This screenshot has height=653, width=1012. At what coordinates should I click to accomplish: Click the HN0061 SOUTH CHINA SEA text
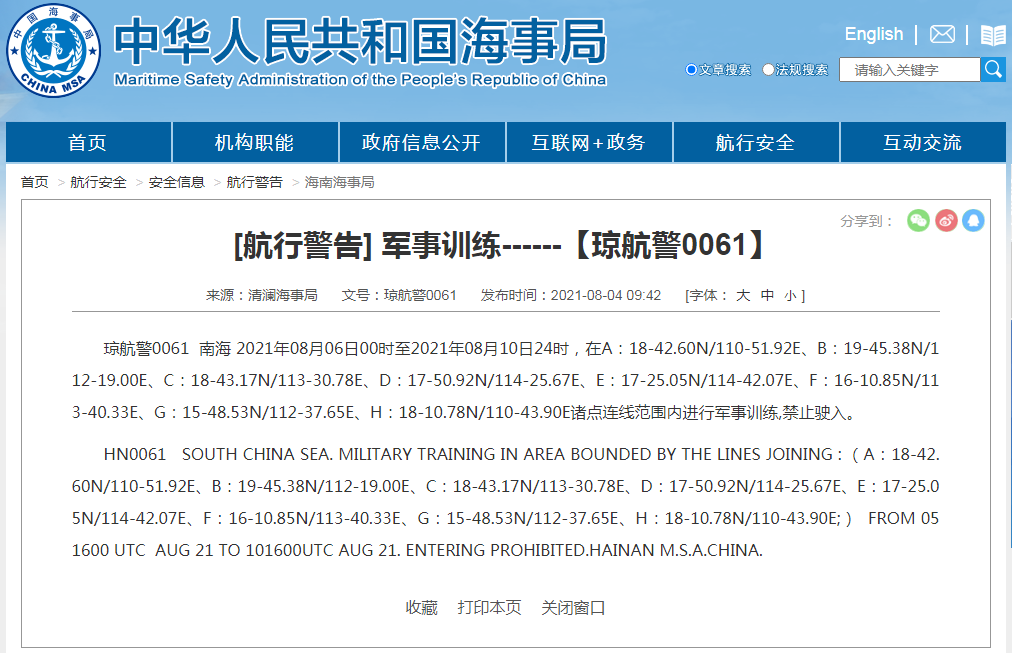tap(218, 454)
